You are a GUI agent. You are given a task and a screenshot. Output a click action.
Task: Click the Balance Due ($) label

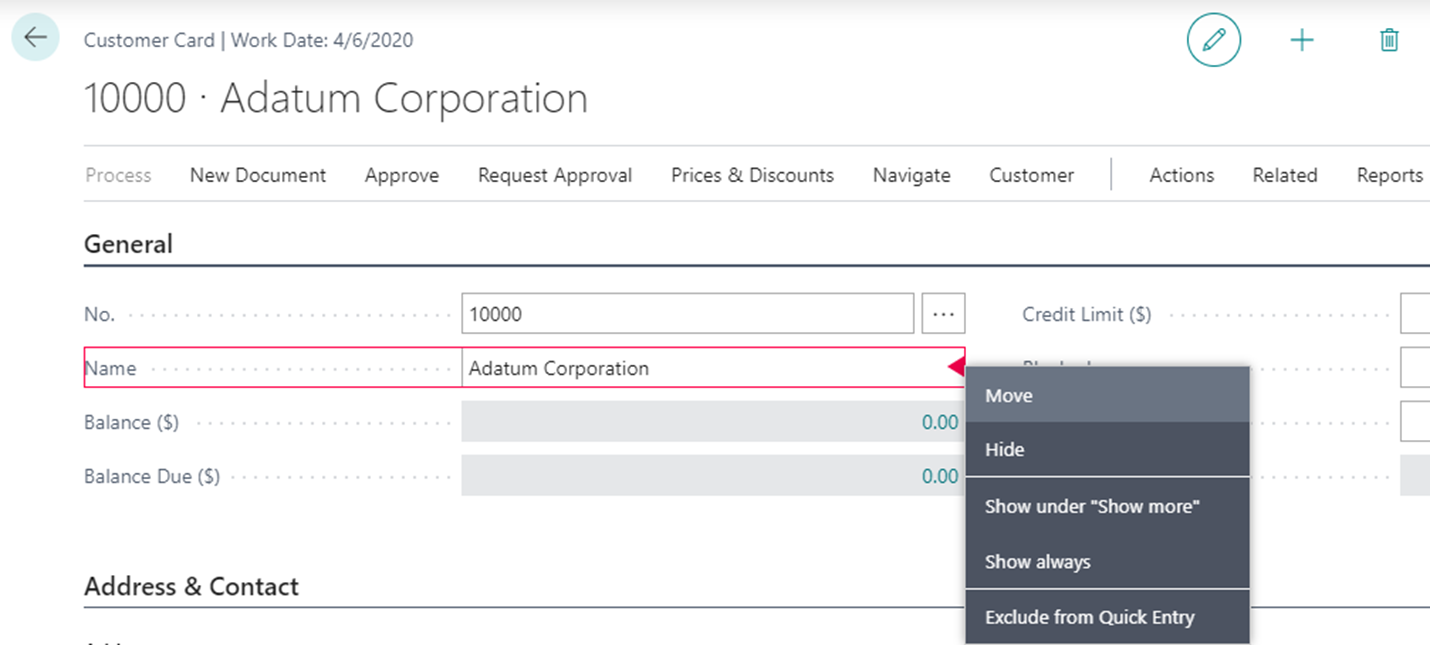152,476
